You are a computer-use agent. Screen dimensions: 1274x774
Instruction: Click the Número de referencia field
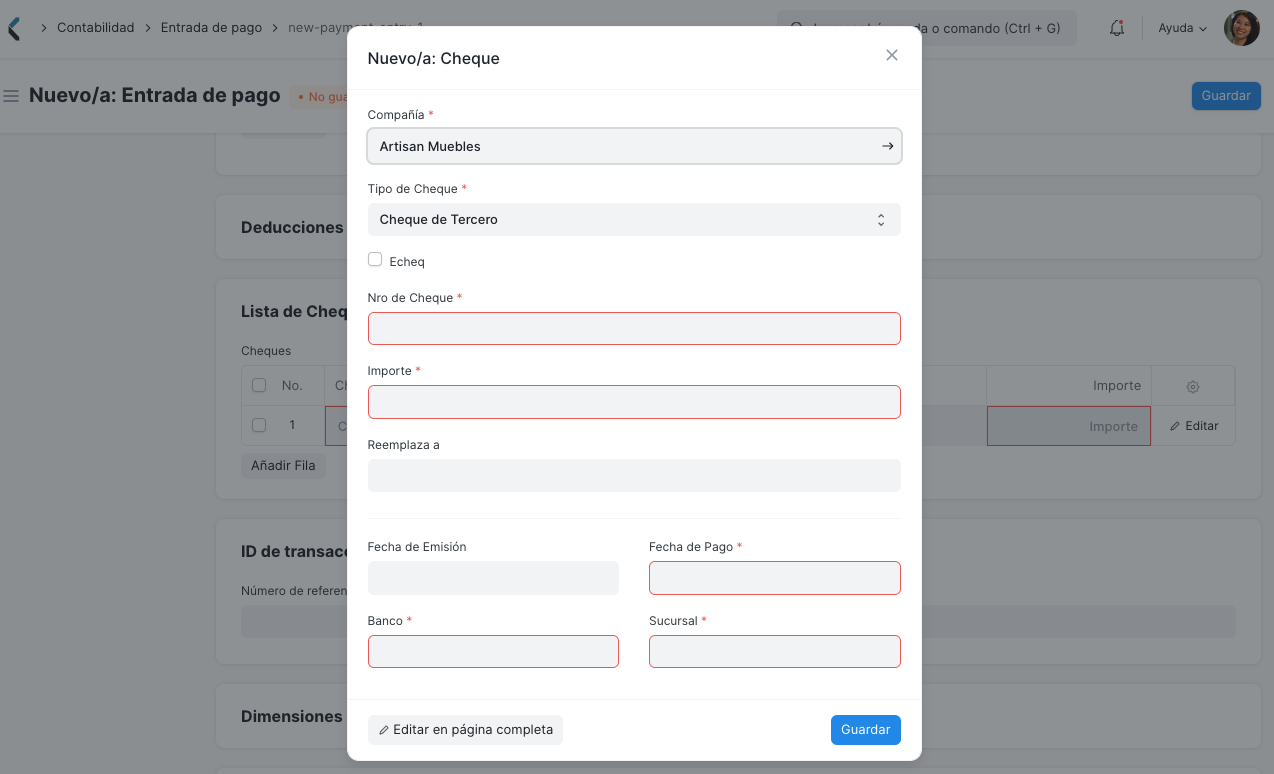click(x=738, y=622)
